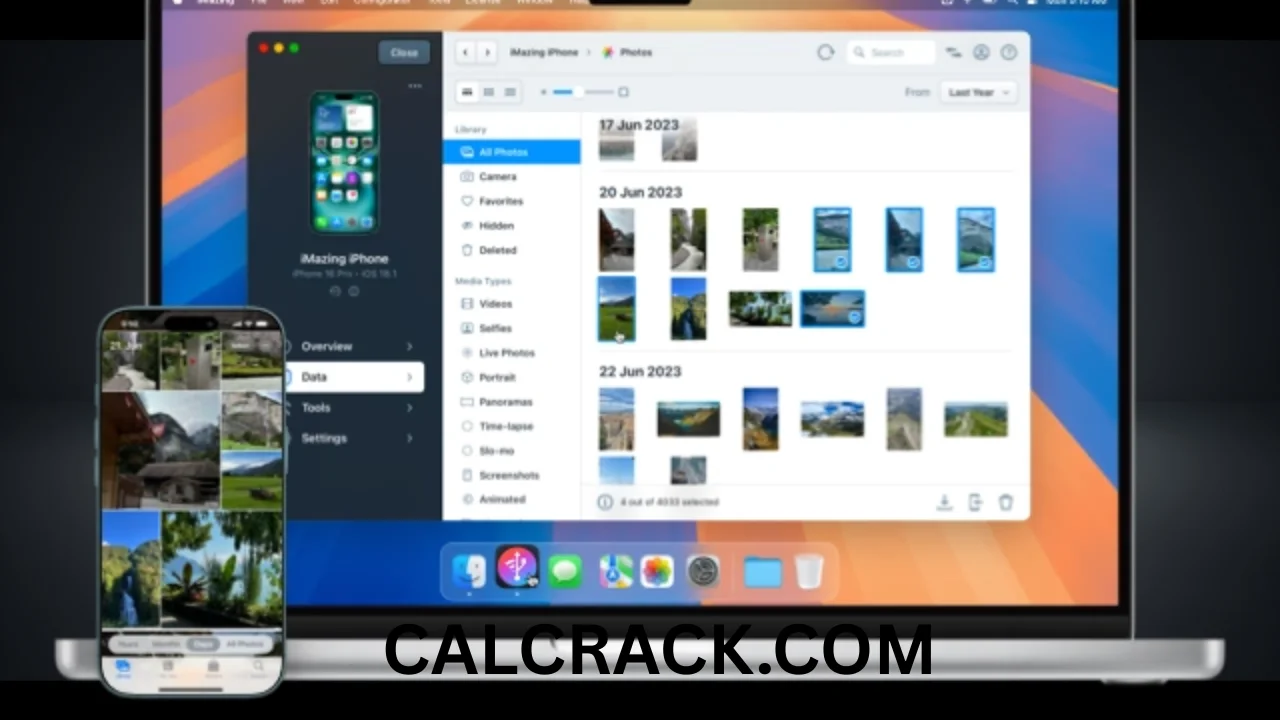
Task: Uncheck the sixth photo in the 20 Jun 2023 row
Action: tap(975, 240)
